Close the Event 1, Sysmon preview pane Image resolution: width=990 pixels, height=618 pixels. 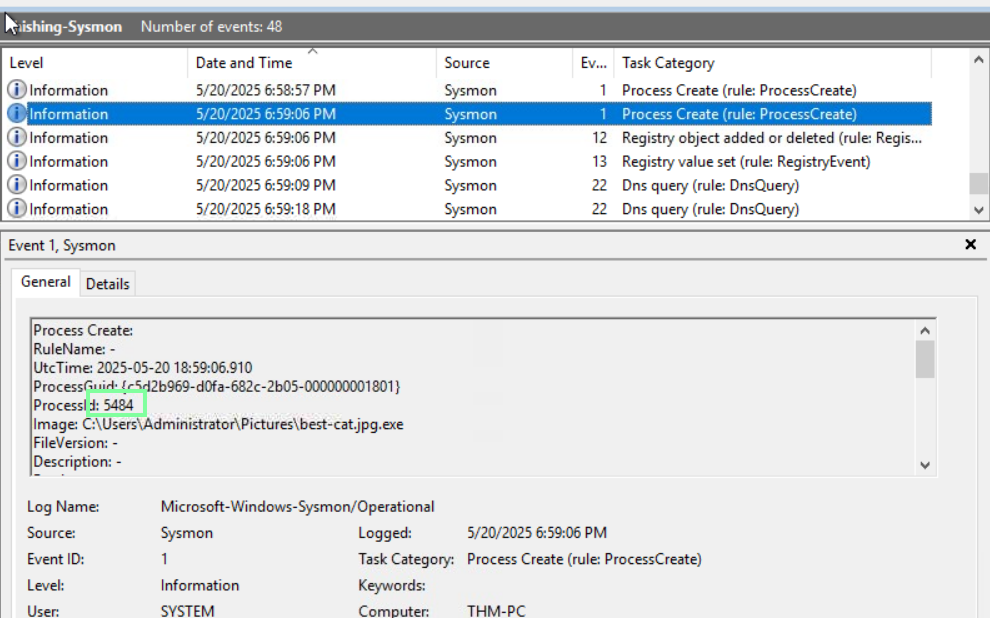[970, 245]
